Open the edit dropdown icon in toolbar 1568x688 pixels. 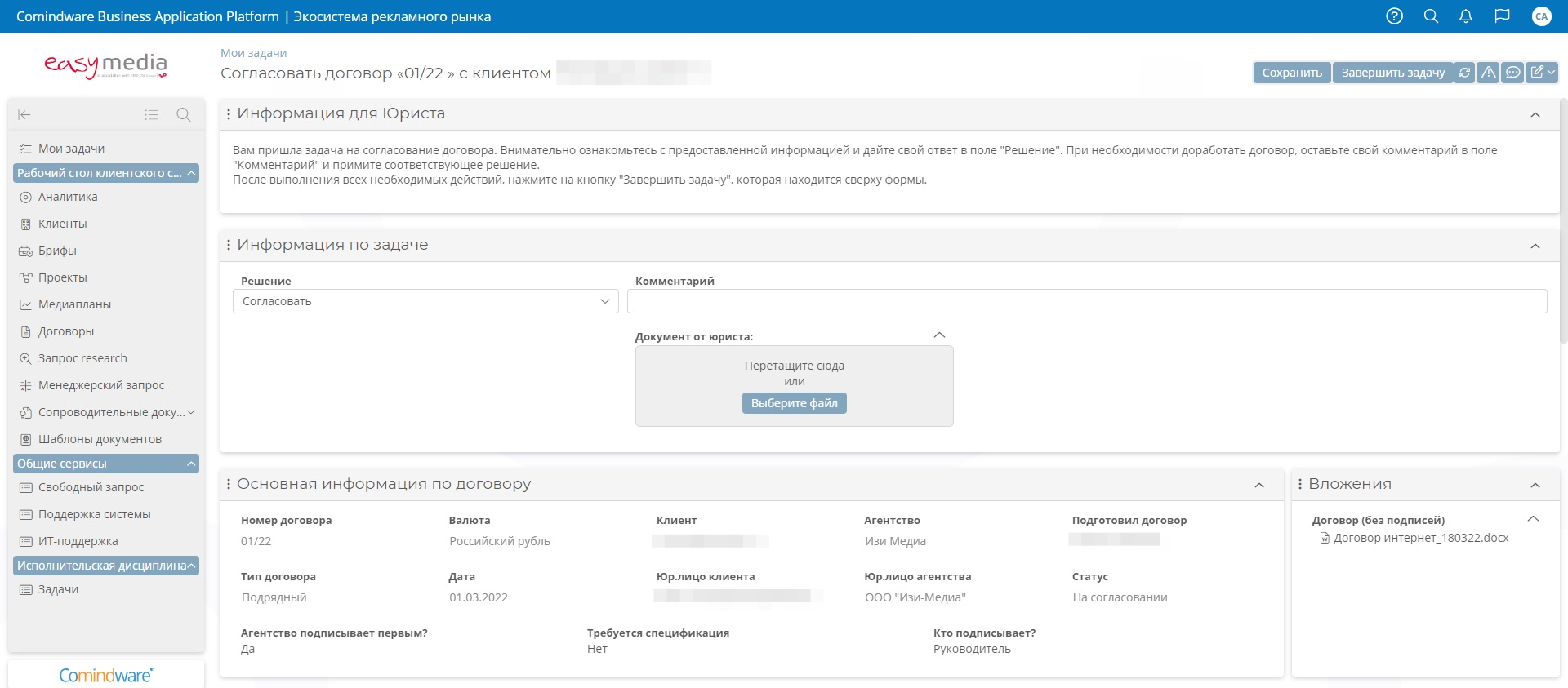[x=1542, y=73]
